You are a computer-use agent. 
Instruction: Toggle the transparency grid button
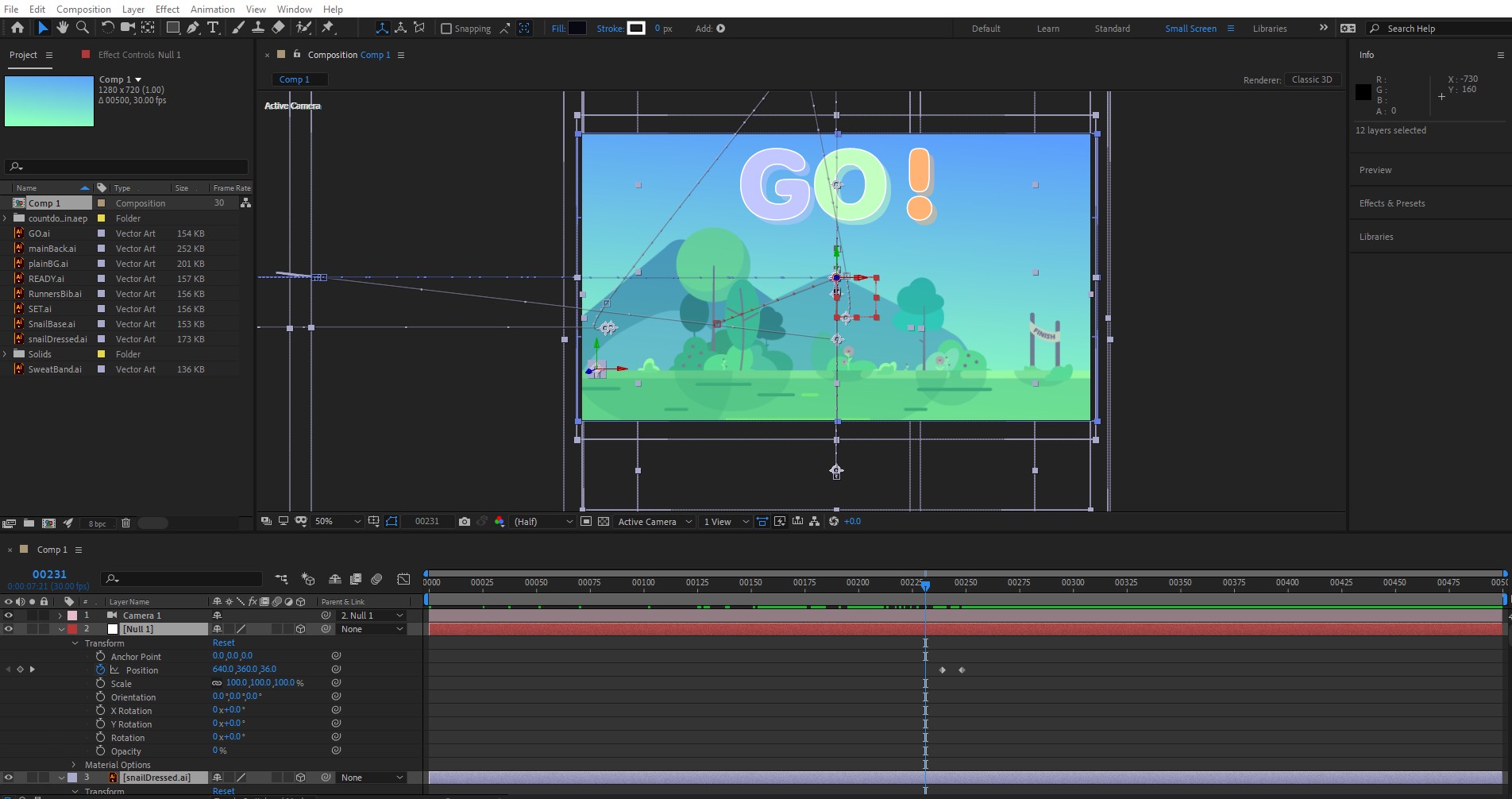point(604,522)
